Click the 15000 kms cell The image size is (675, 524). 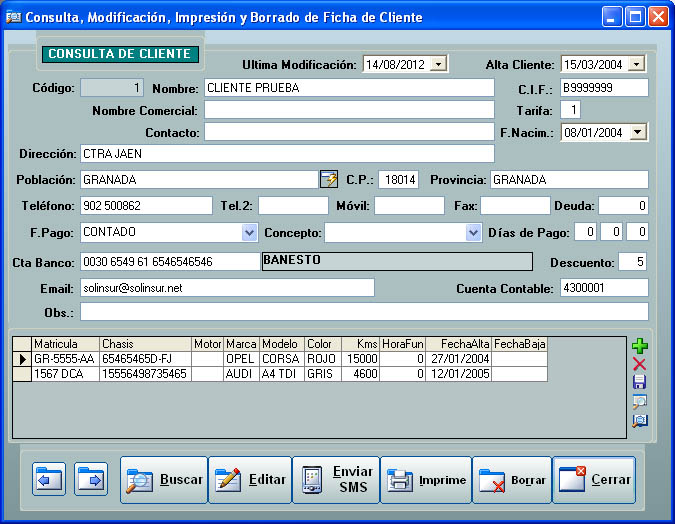[360, 359]
